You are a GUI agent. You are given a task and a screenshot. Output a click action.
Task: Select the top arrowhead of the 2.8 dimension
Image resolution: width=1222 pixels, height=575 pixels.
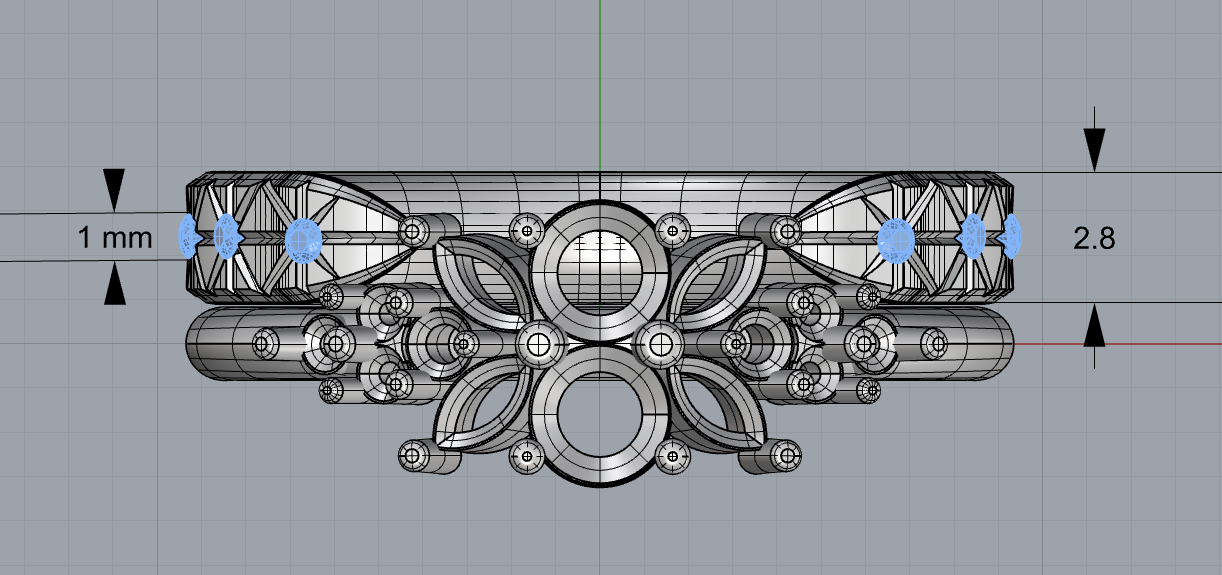click(1096, 149)
